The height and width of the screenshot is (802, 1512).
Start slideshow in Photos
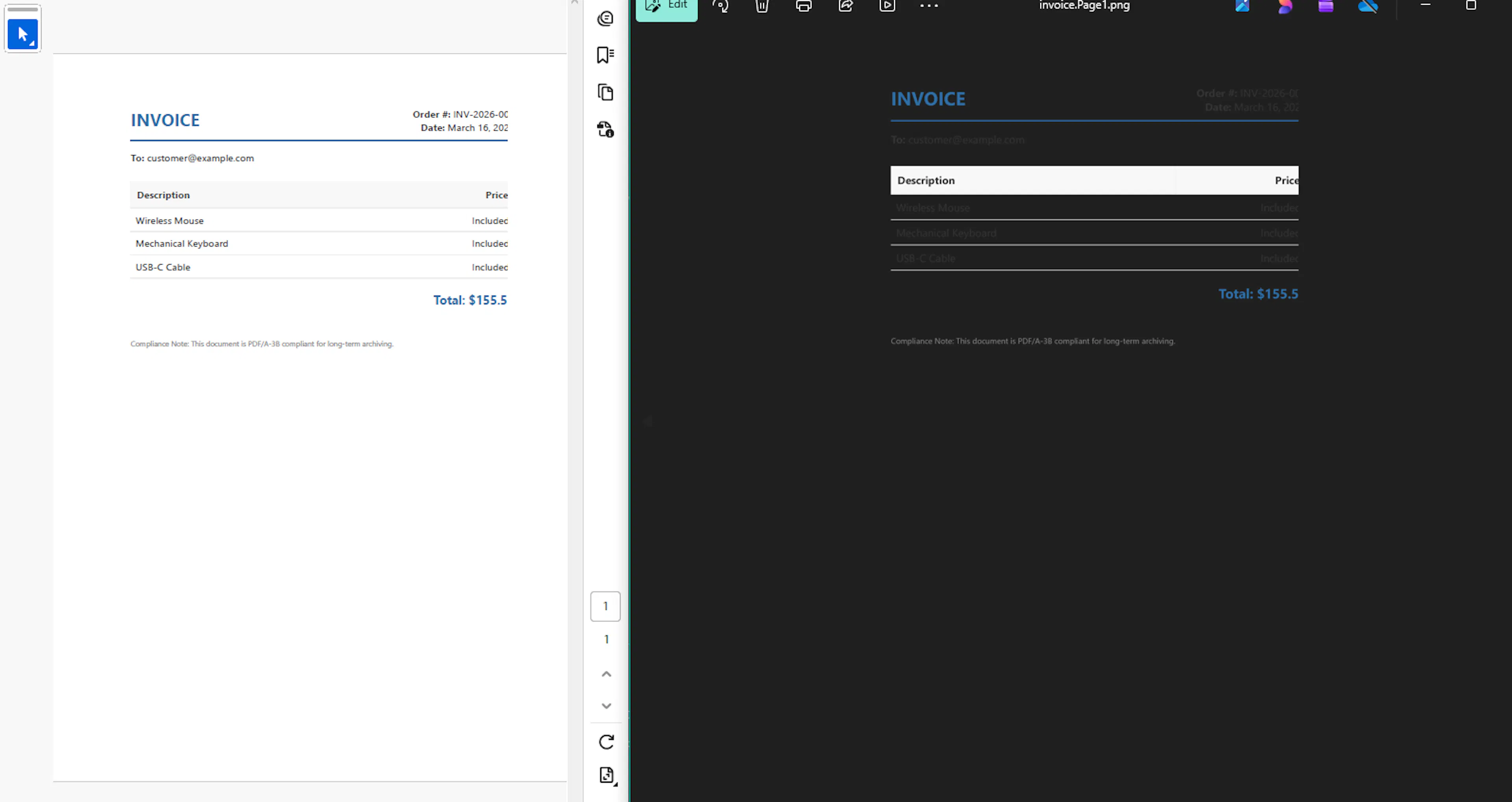pos(888,6)
